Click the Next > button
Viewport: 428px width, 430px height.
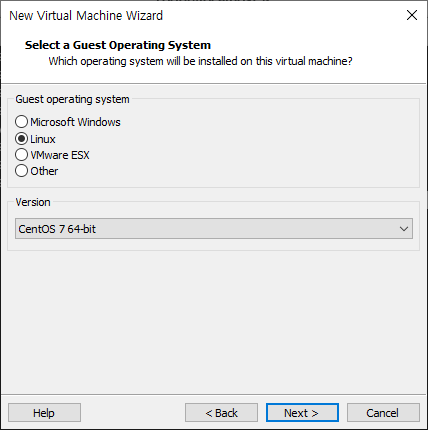[302, 413]
